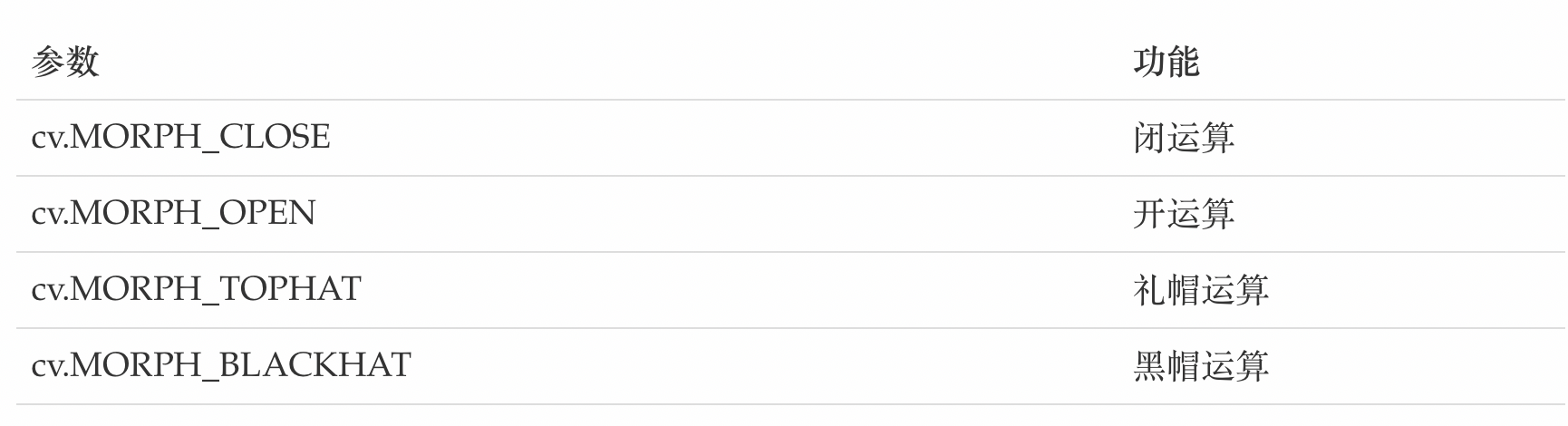Select the cv.MORPH_OPEN parameter cell
This screenshot has height=426, width=1568.
(173, 214)
